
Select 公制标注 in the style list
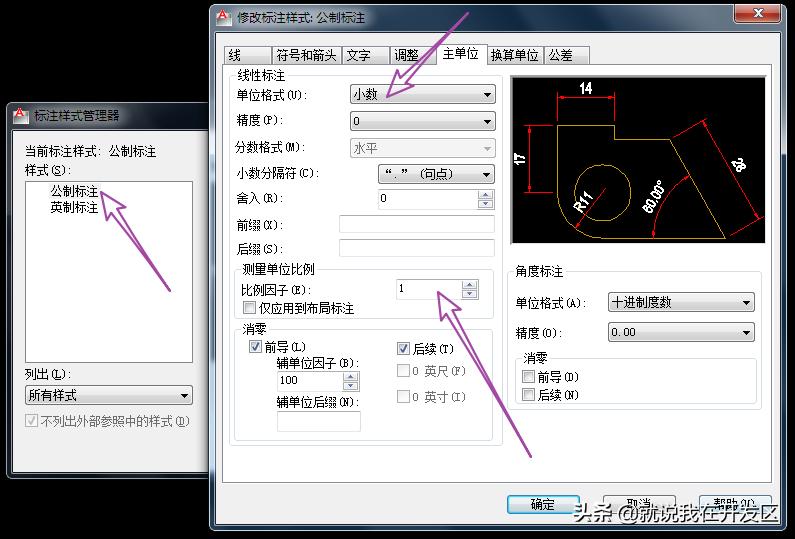(x=74, y=191)
